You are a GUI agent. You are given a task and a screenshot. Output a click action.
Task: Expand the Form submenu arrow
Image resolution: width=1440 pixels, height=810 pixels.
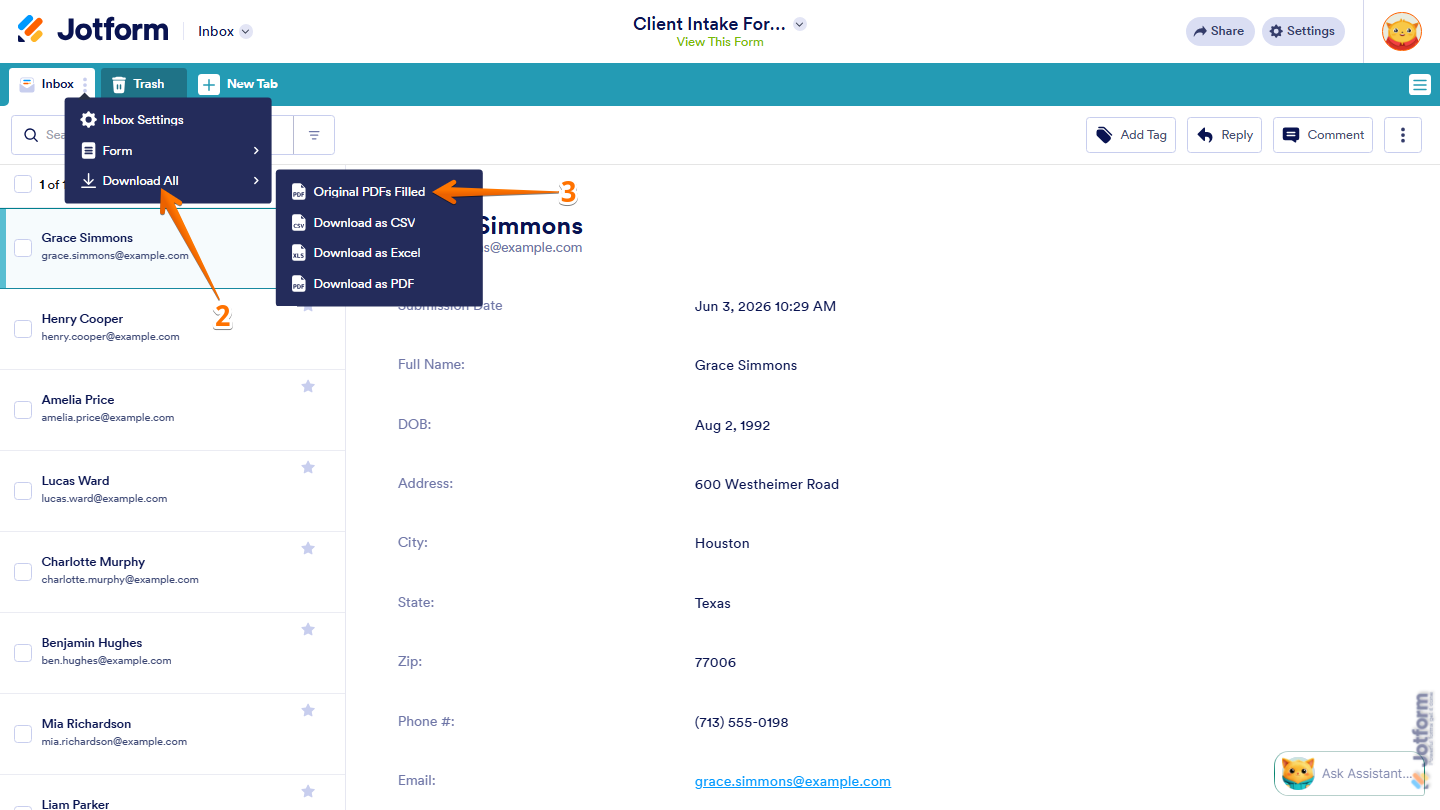256,151
